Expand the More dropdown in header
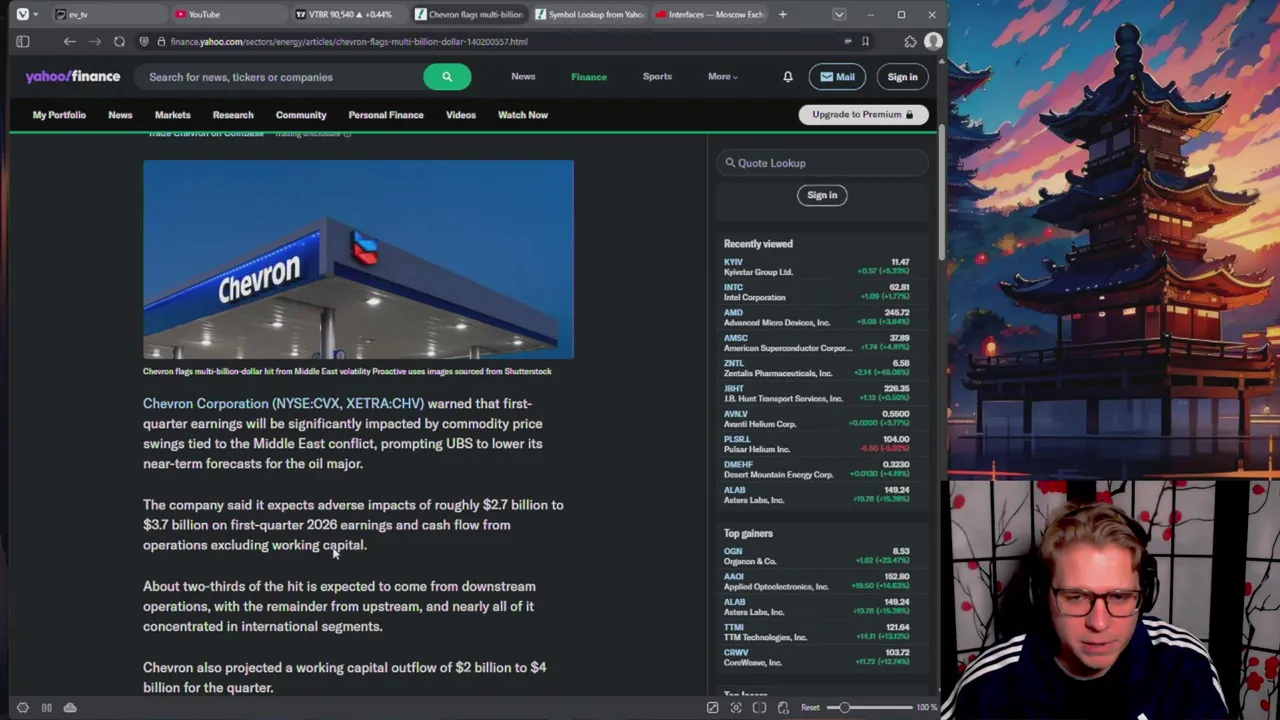1280x720 pixels. (722, 77)
